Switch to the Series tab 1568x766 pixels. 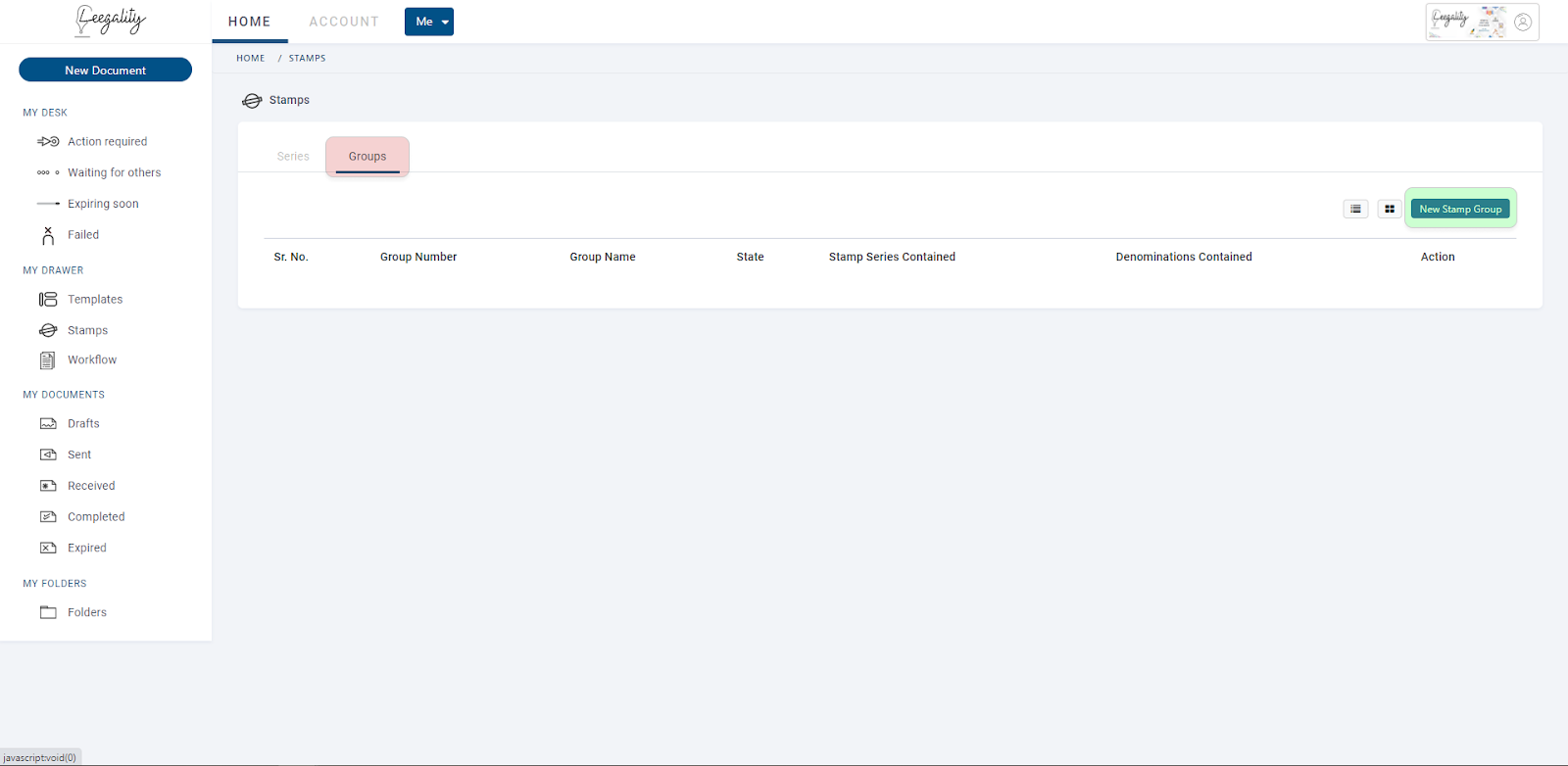[x=293, y=157]
